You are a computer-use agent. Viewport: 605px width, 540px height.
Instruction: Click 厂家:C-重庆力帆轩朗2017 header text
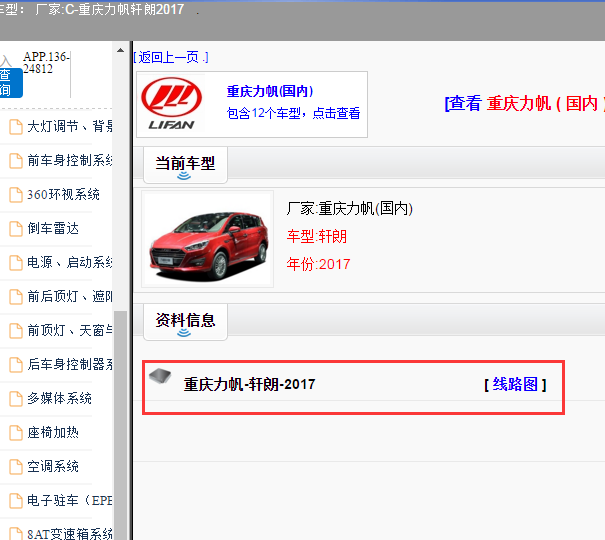pyautogui.click(x=110, y=9)
